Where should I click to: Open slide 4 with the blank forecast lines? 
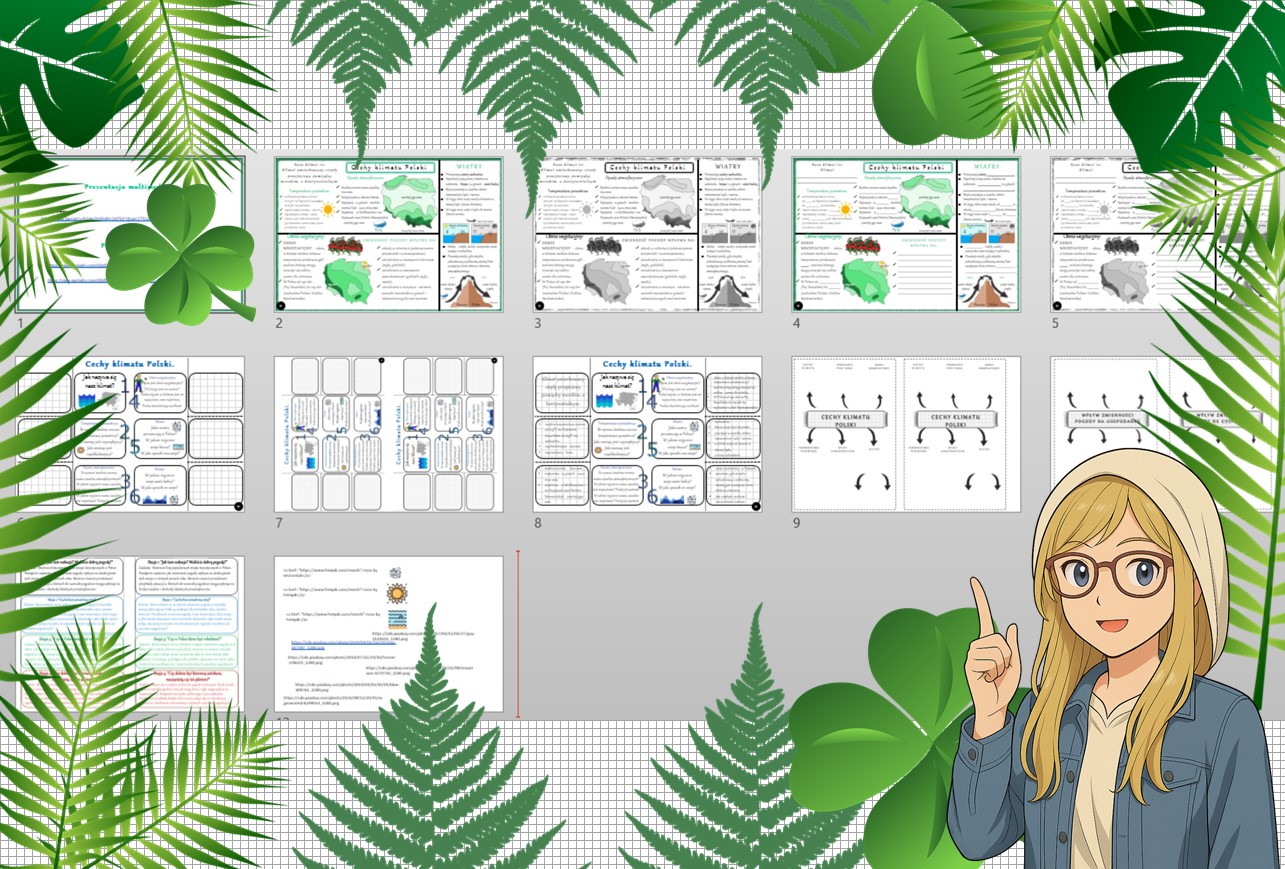[905, 234]
